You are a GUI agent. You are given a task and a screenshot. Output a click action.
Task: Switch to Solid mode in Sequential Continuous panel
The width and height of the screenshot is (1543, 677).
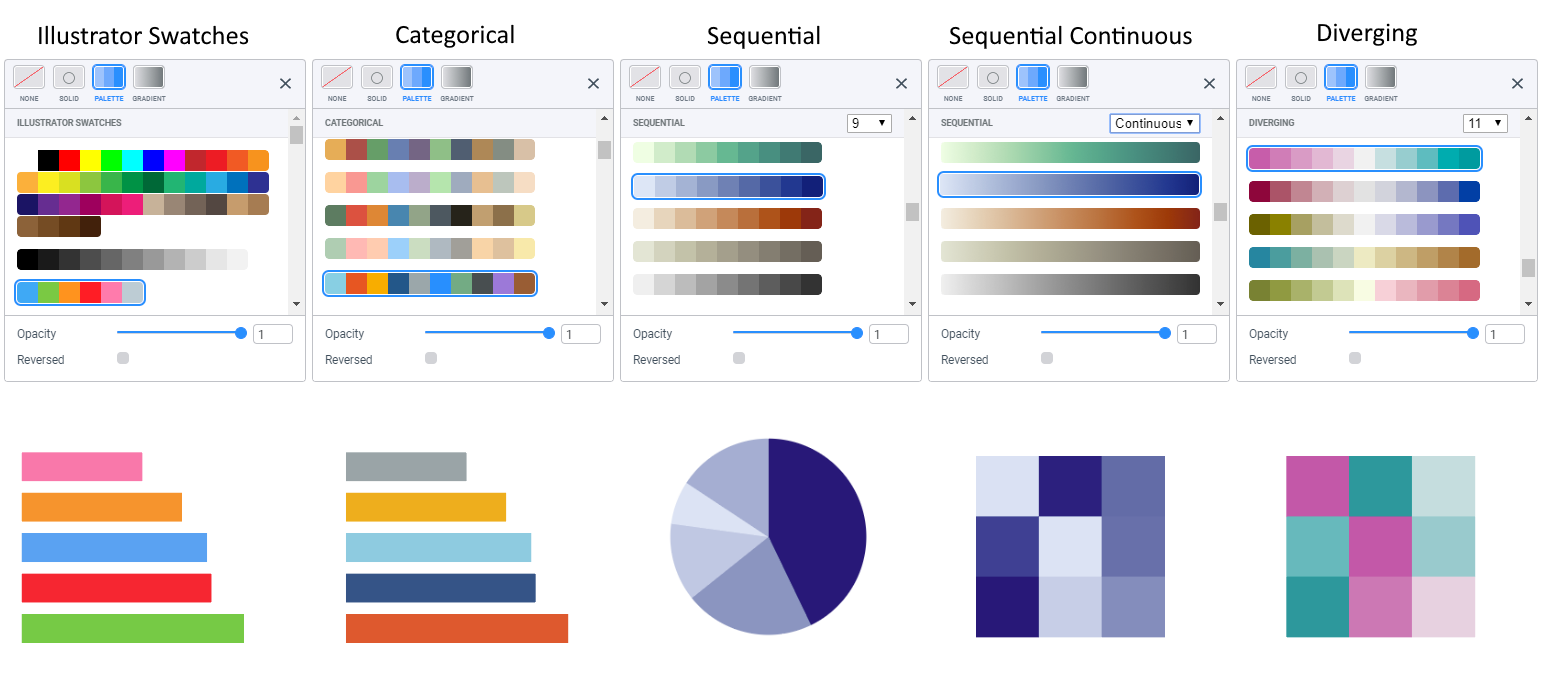[x=993, y=80]
